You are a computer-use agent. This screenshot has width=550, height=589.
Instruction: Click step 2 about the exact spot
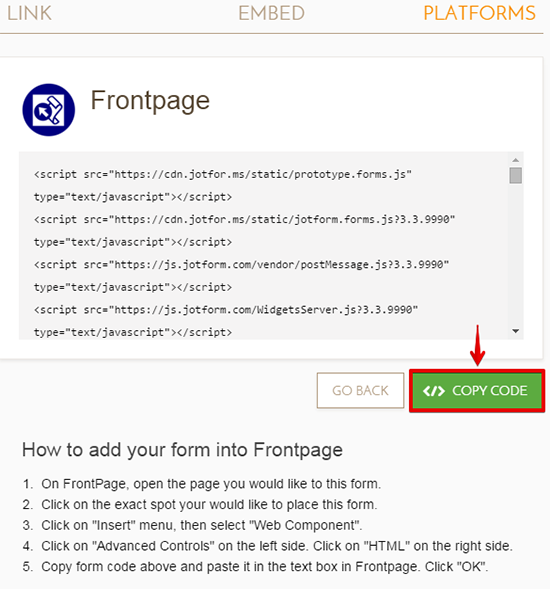pos(200,504)
